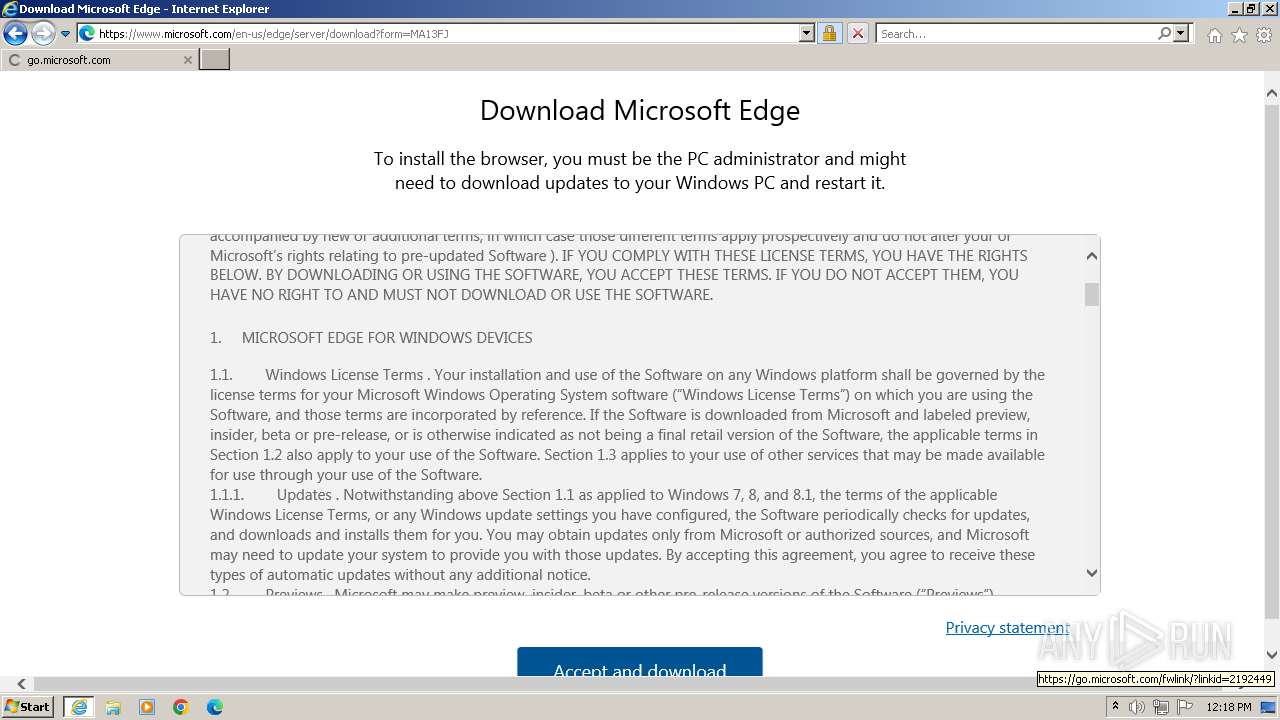Expand search provider dropdown arrow
The width and height of the screenshot is (1280, 720).
click(1181, 33)
